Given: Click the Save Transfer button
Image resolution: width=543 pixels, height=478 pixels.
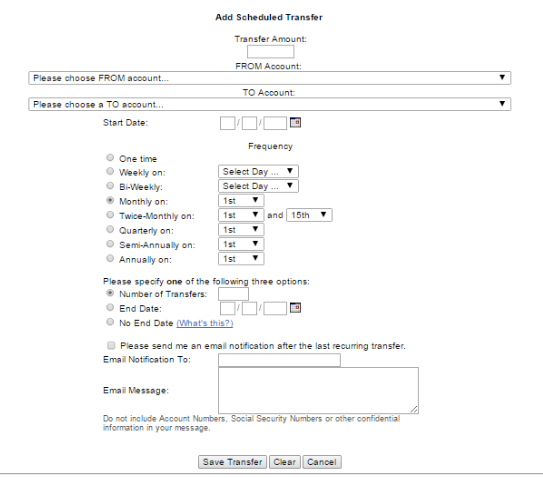Looking at the screenshot, I should pos(232,462).
